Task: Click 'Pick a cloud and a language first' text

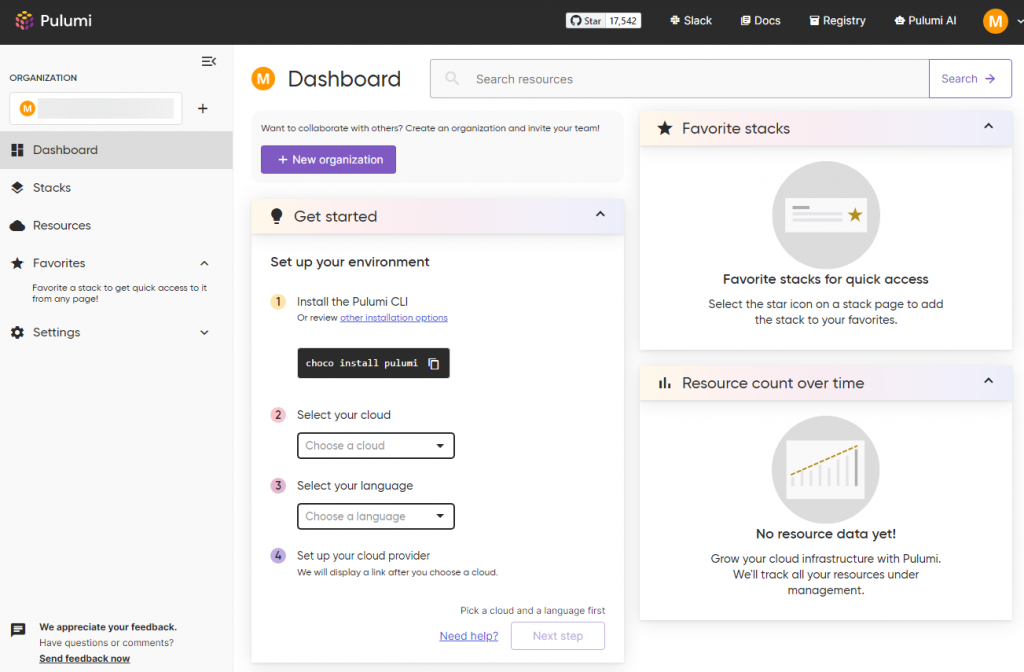Action: click(x=532, y=611)
